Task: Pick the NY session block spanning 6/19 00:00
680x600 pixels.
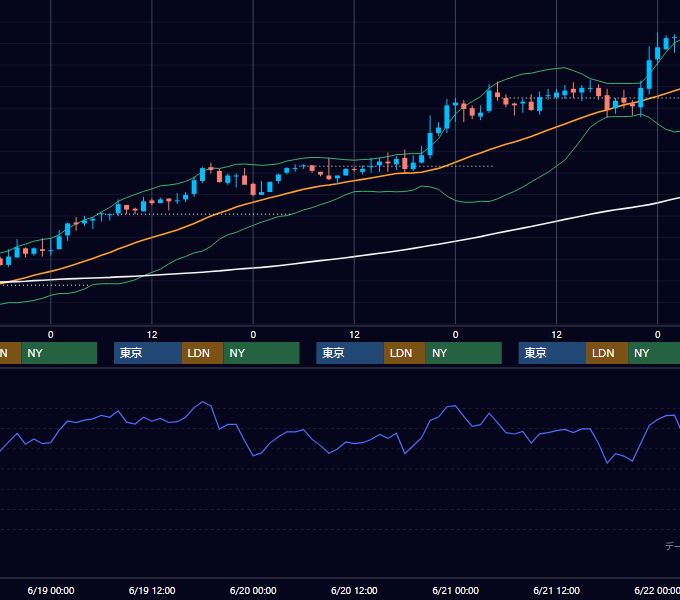Action: tap(59, 353)
